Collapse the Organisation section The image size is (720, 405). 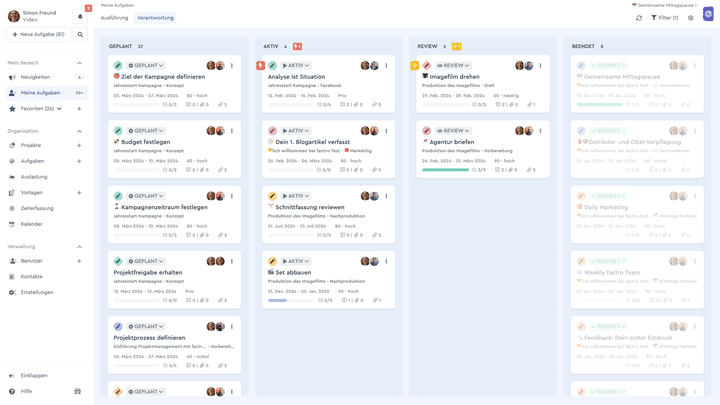(79, 131)
